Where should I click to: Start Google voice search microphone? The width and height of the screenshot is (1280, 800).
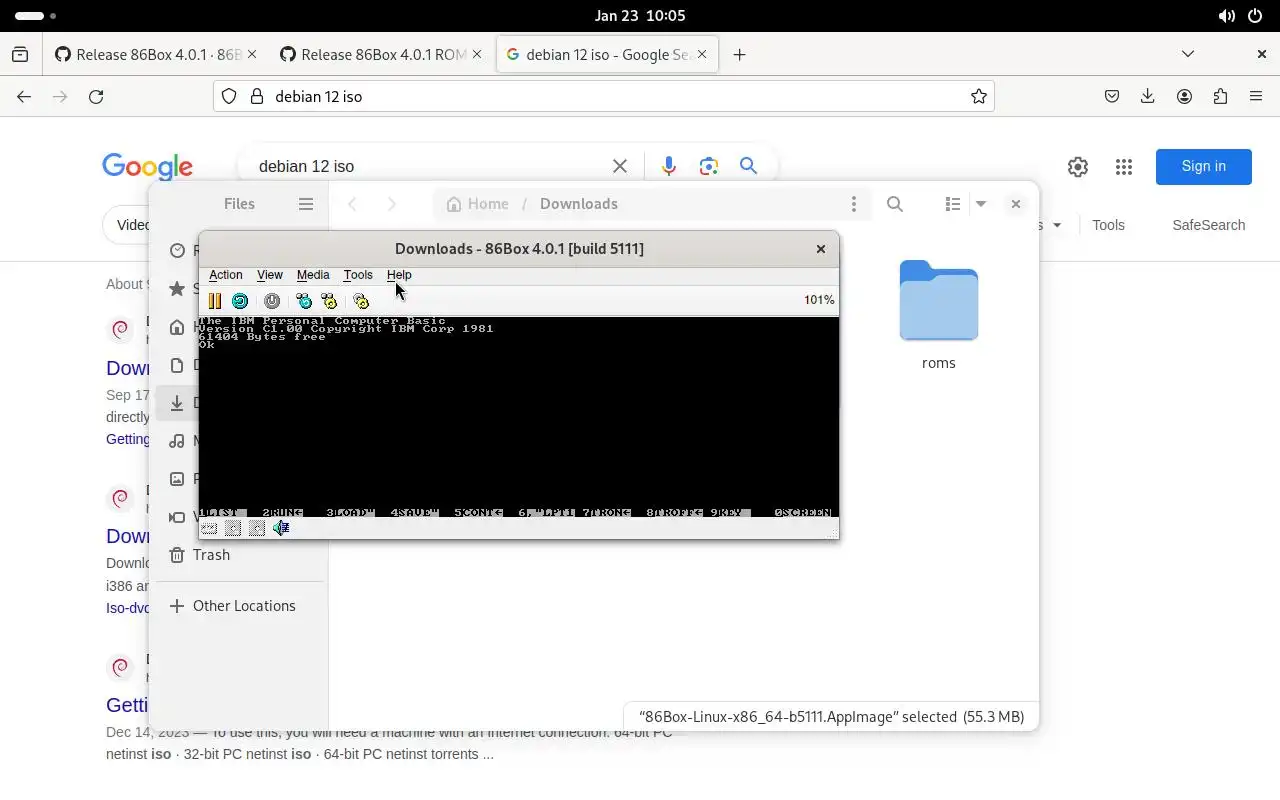(x=669, y=166)
